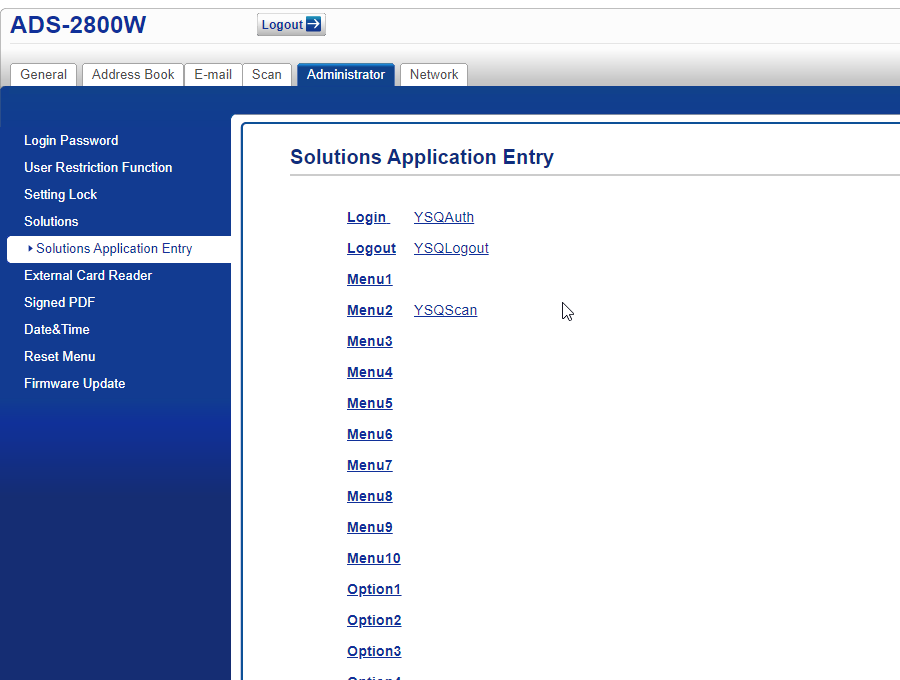Image resolution: width=900 pixels, height=680 pixels.
Task: Open the Address Book tab
Action: [133, 75]
